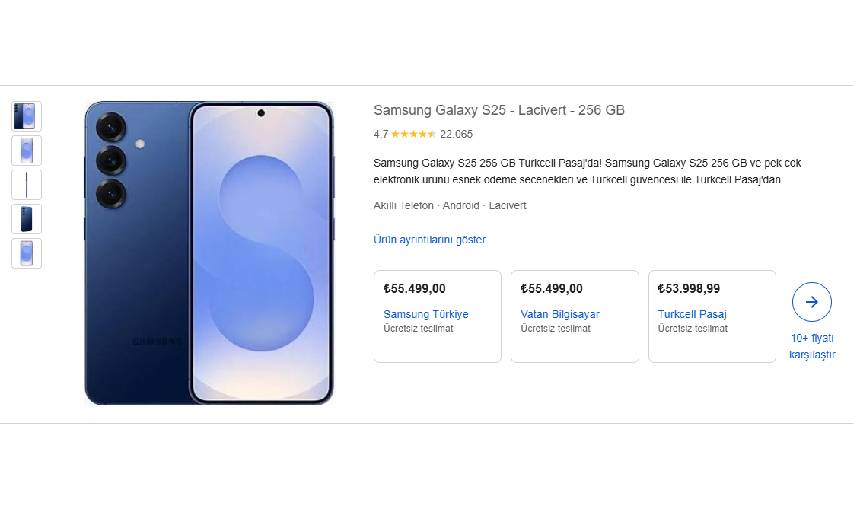Open the Samsung Türkiye seller link
Image resolution: width=860 pixels, height=505 pixels.
point(426,314)
